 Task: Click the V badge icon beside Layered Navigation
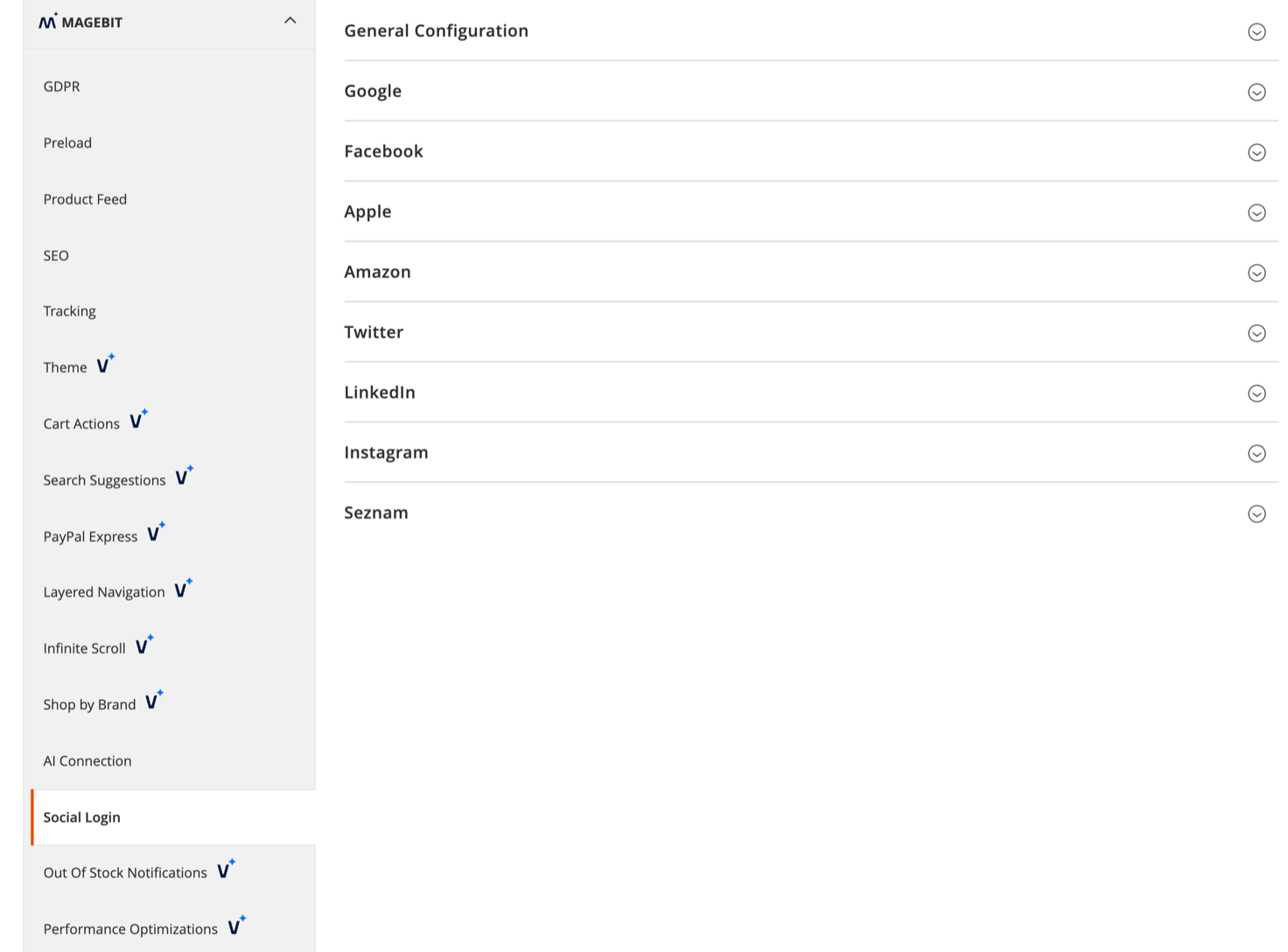point(183,588)
